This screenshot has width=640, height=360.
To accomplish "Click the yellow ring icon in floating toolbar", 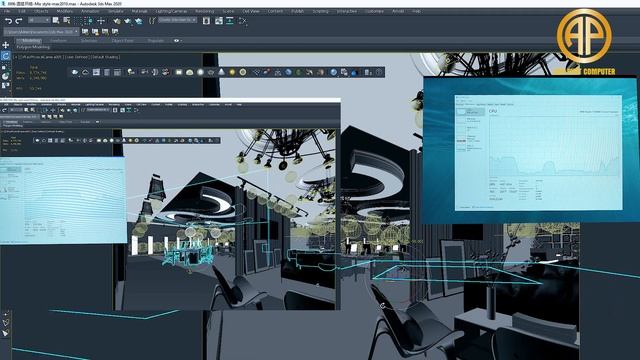I will (242, 72).
